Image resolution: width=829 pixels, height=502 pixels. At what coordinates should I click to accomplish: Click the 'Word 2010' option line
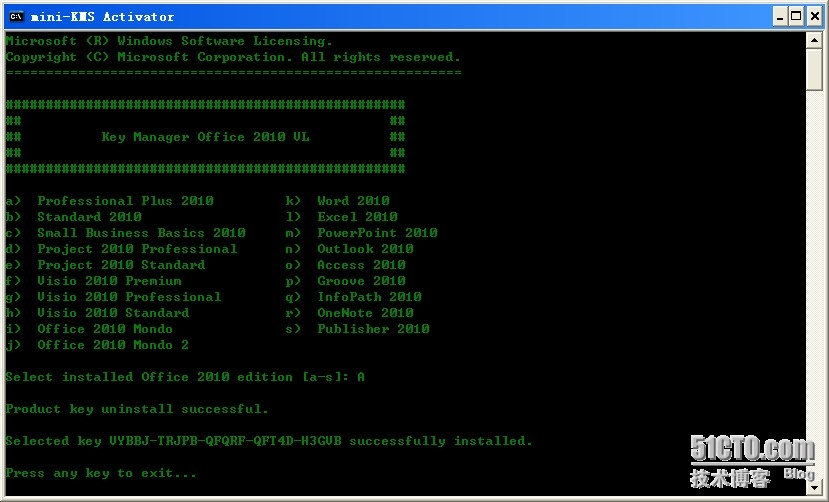click(338, 201)
